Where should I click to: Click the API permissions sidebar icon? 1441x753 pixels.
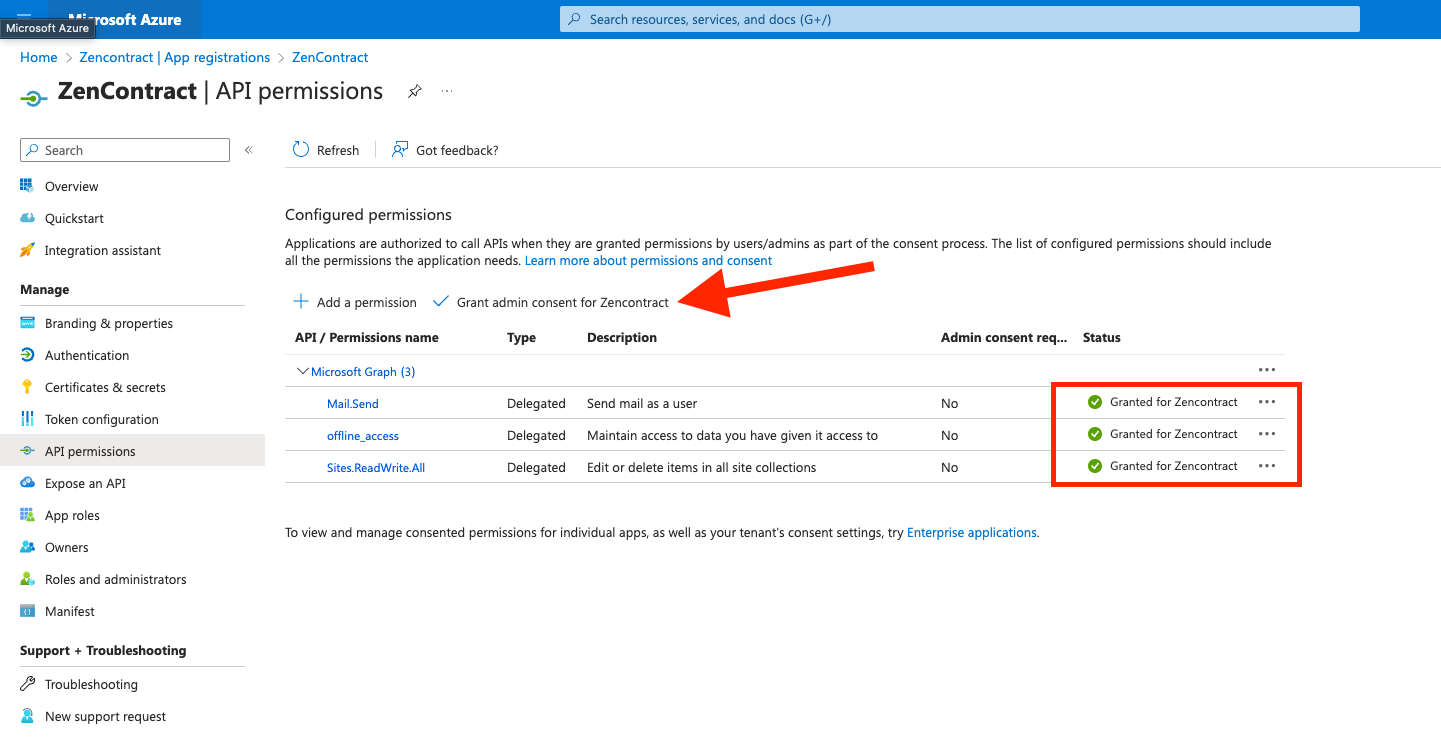27,451
